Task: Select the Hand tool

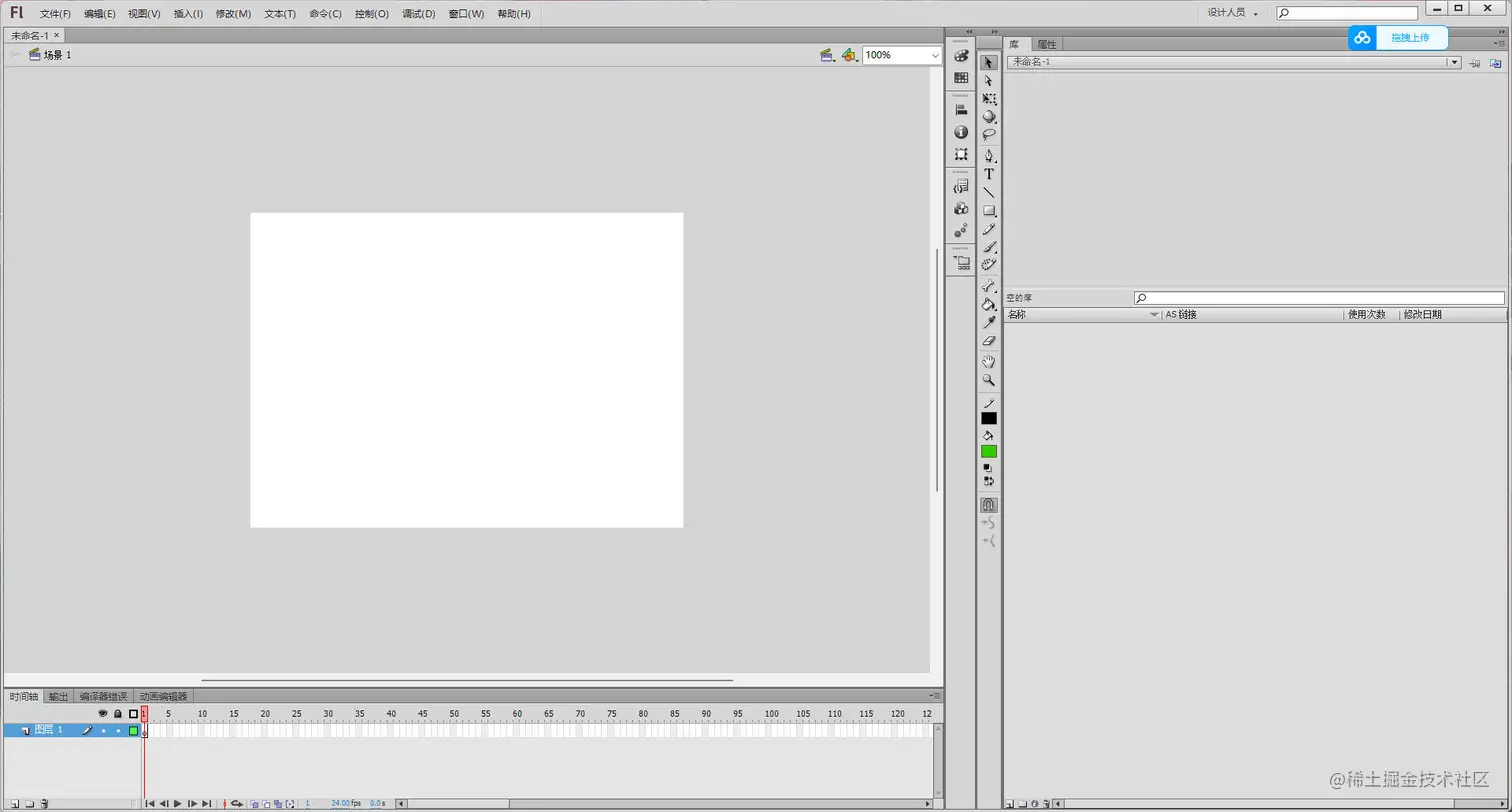Action: 988,361
